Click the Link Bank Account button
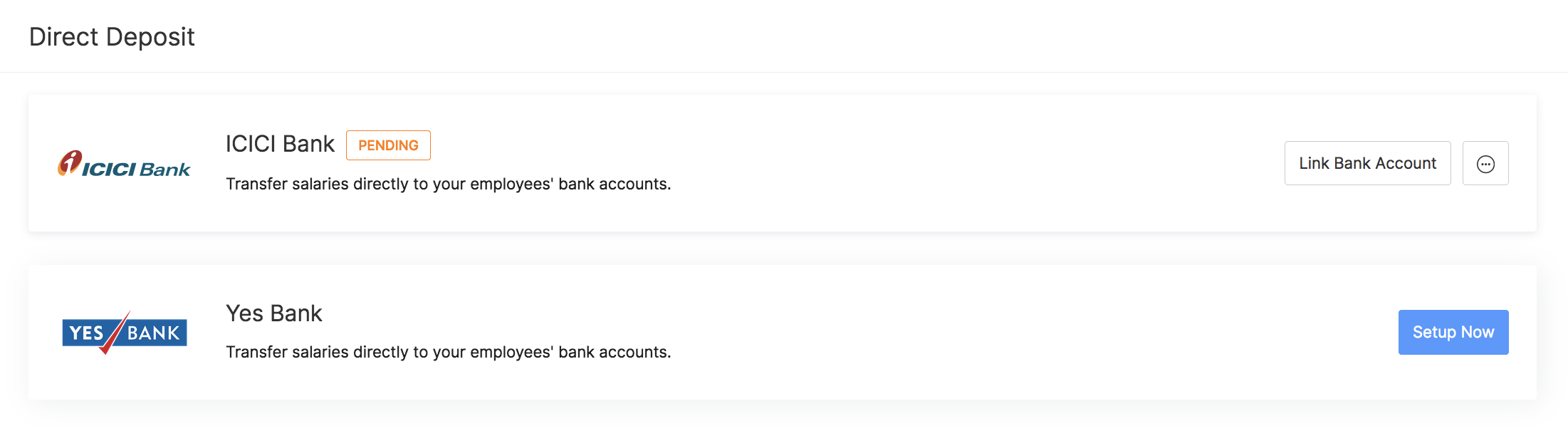 [x=1367, y=163]
